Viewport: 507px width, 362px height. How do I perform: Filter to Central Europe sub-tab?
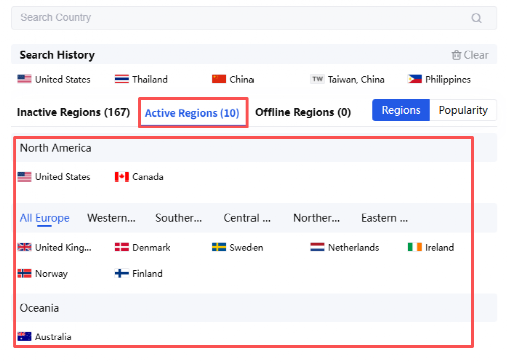(x=247, y=218)
